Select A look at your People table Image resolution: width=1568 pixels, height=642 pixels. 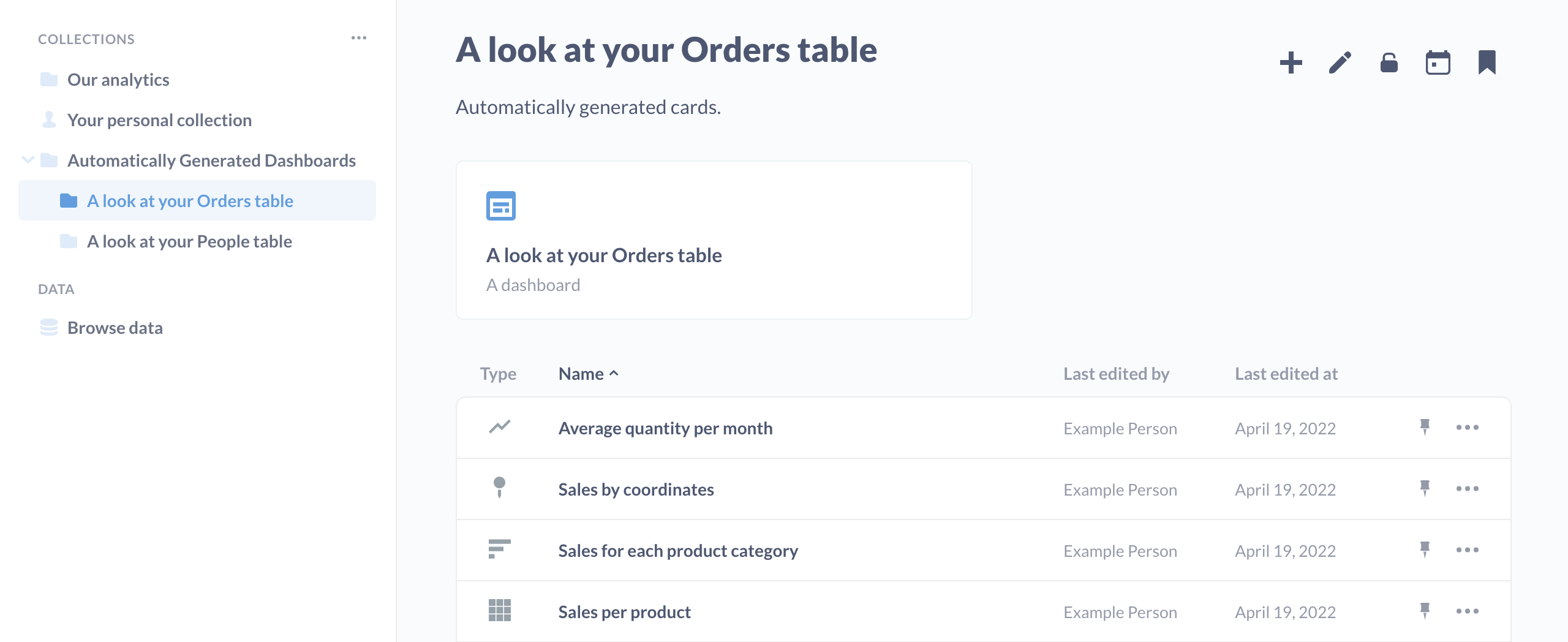pos(189,241)
